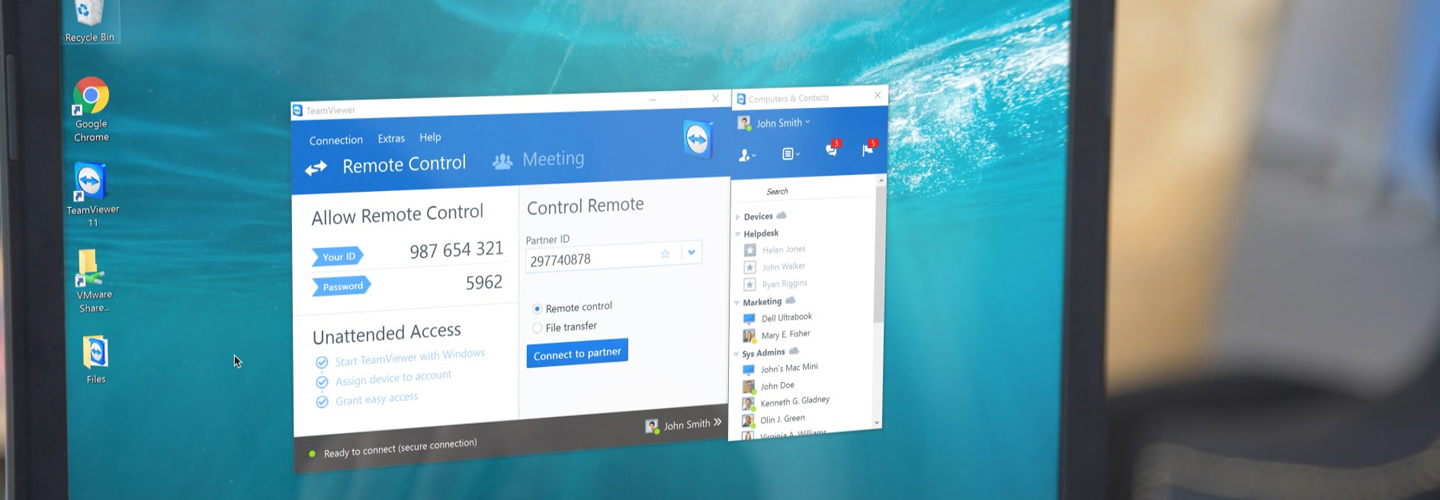Image resolution: width=1440 pixels, height=500 pixels.
Task: Select the Dell Ultrabook computer icon
Action: [x=749, y=319]
